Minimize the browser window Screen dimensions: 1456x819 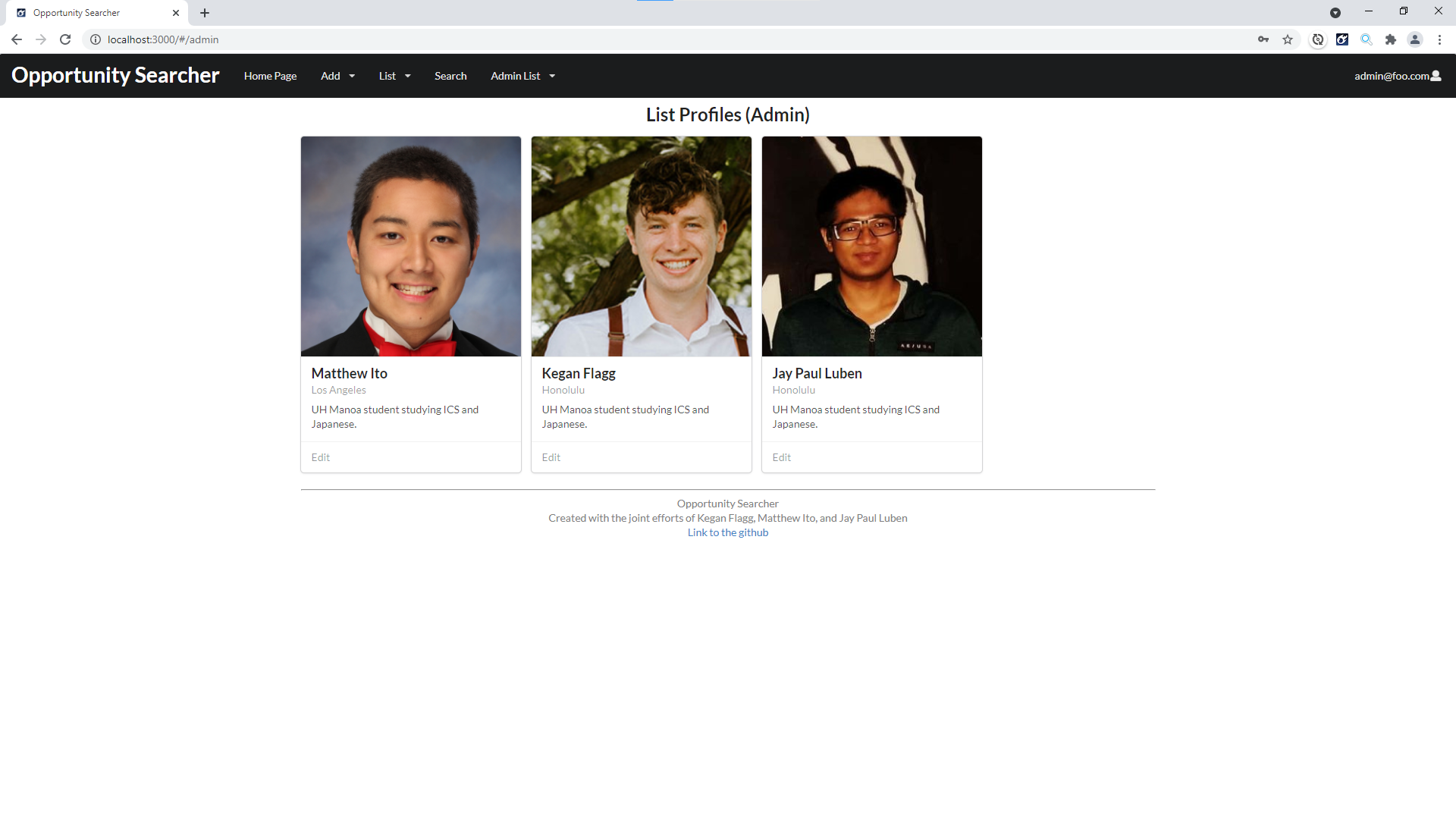[x=1369, y=11]
